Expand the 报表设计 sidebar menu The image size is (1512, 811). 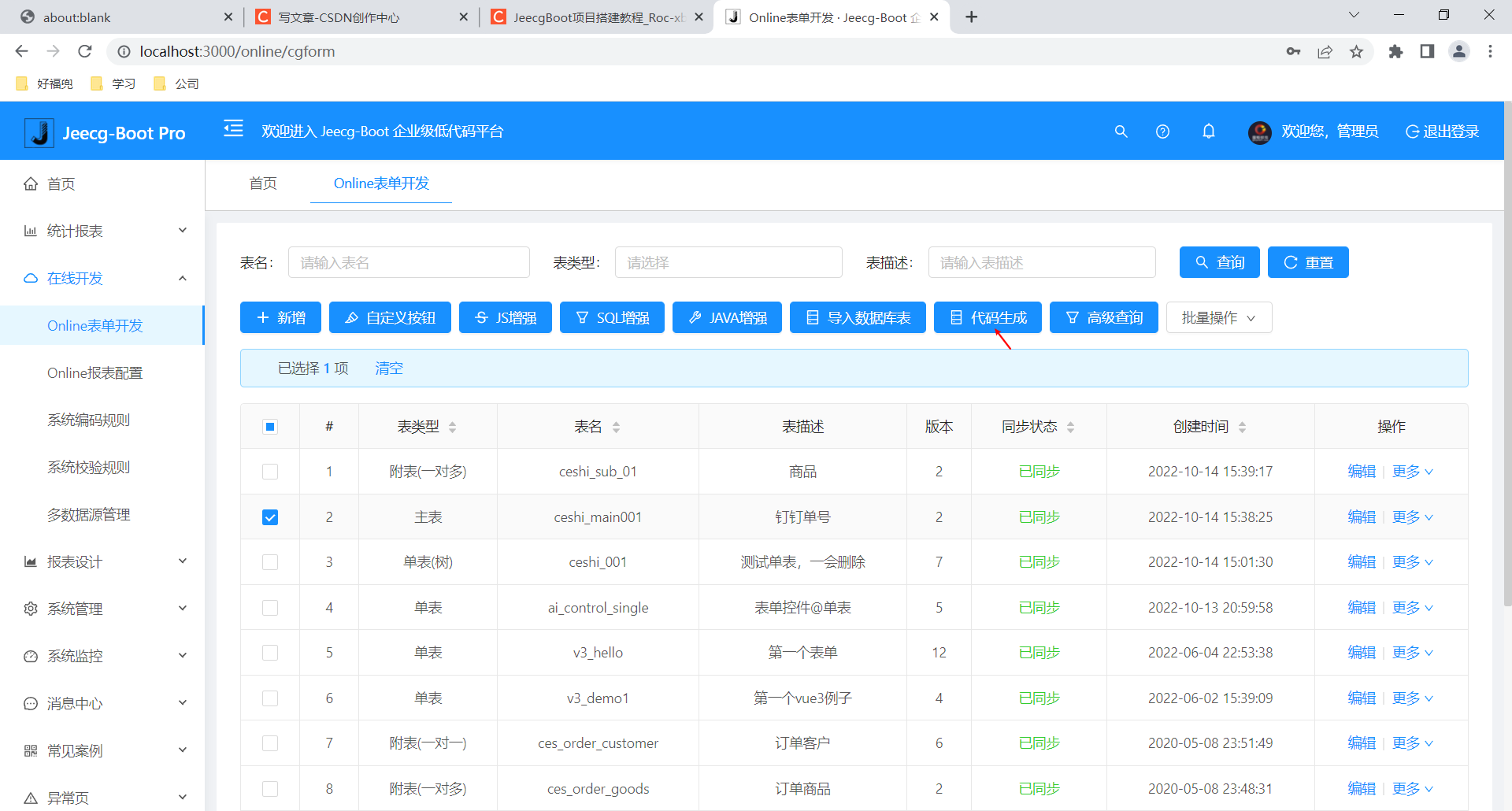tap(102, 561)
